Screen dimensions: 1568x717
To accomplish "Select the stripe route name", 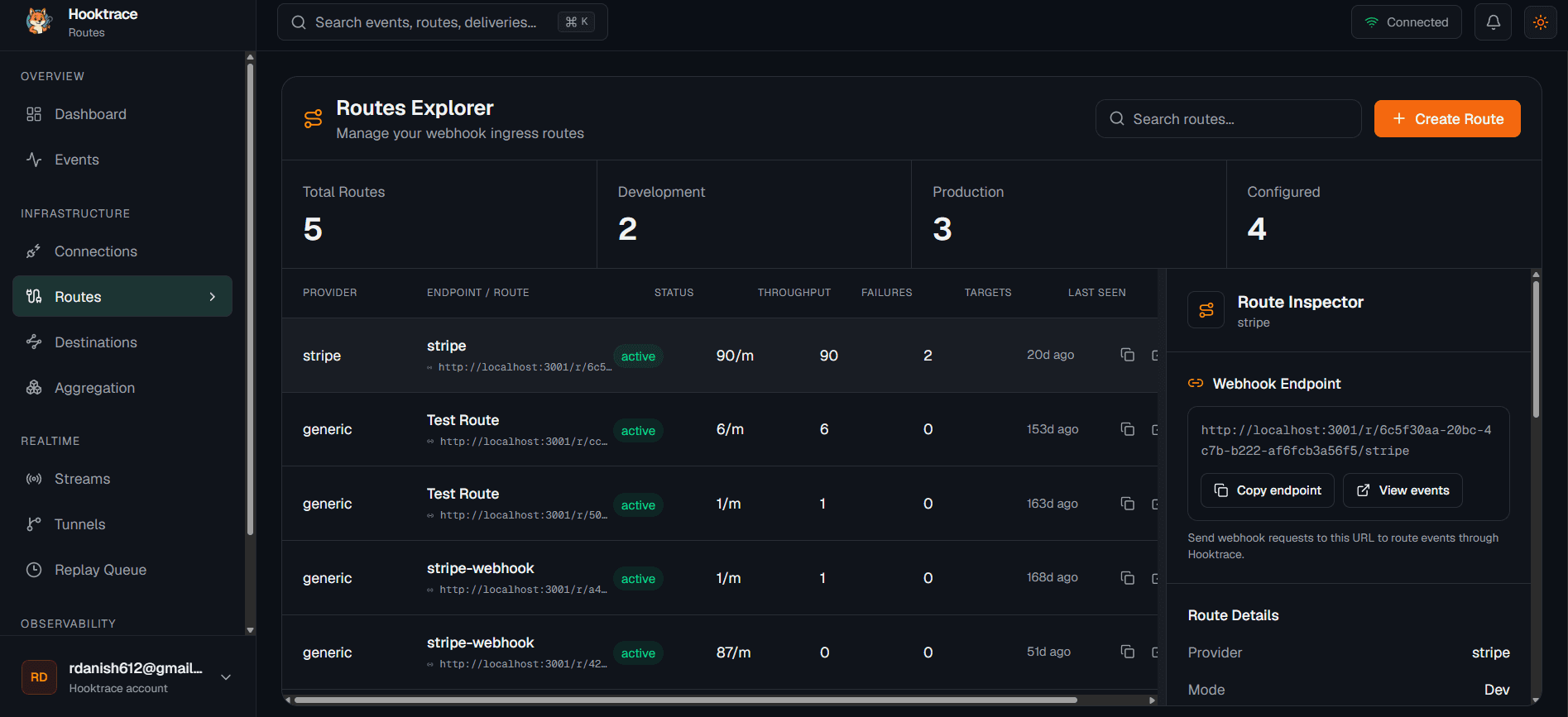I will [446, 346].
